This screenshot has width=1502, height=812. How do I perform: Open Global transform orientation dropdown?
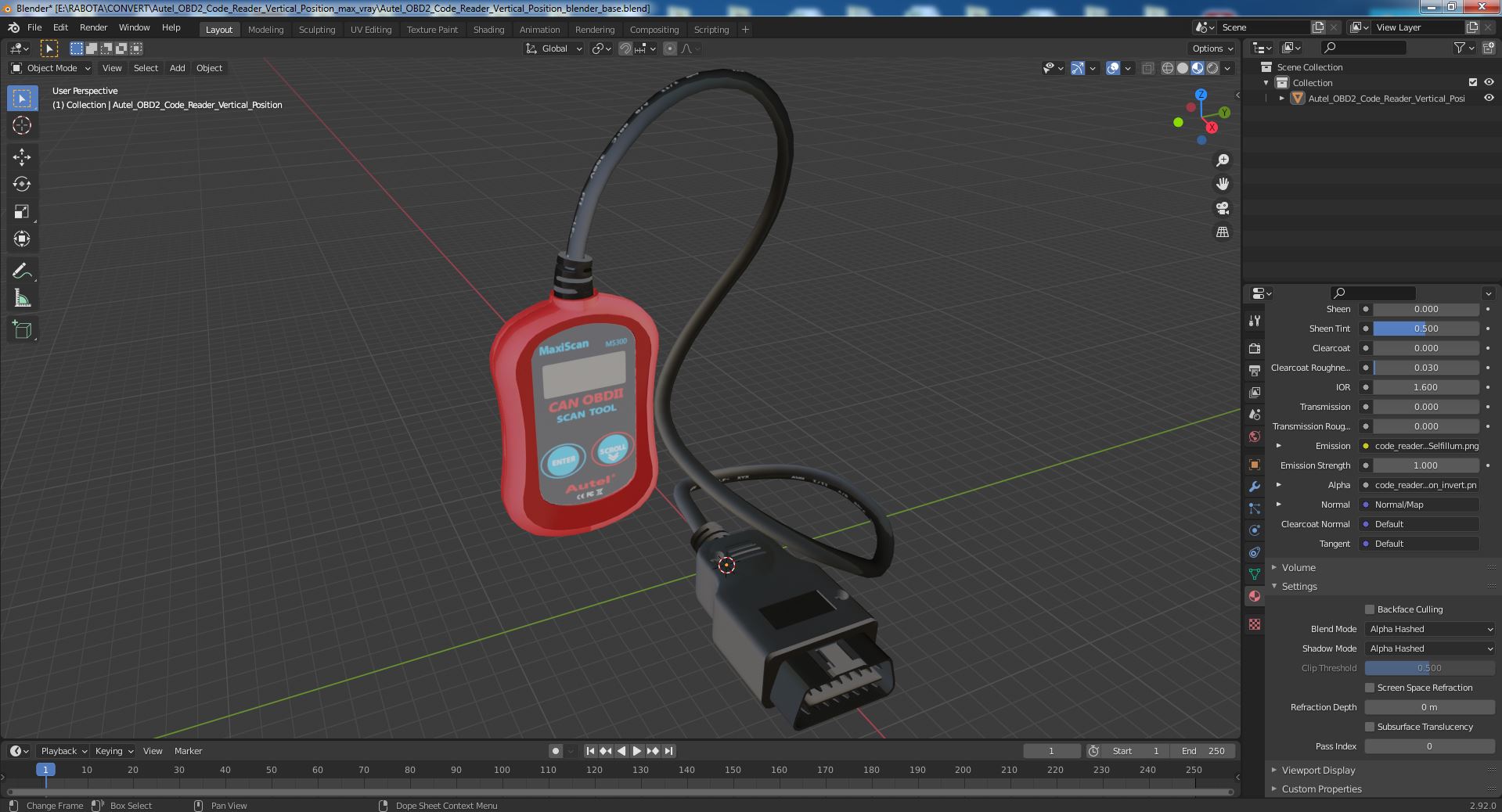(x=553, y=49)
